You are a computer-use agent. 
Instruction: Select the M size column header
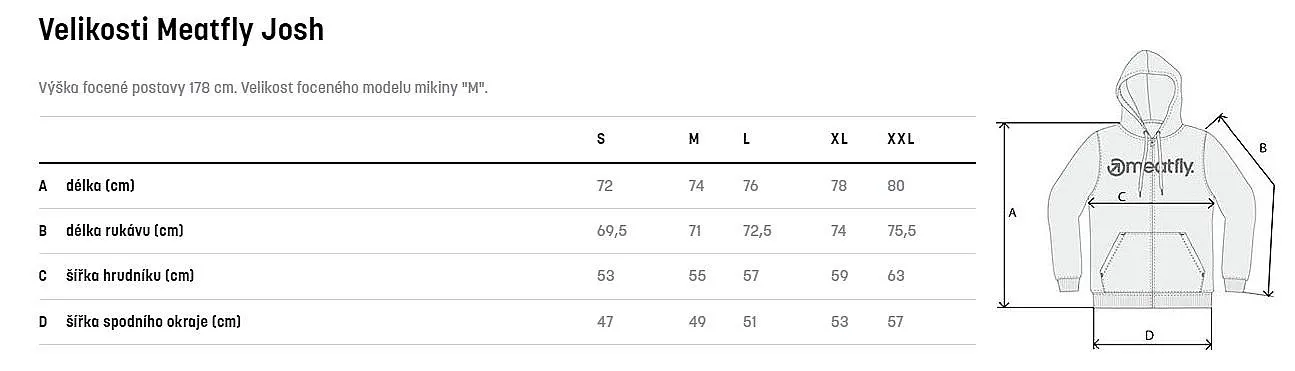(694, 139)
